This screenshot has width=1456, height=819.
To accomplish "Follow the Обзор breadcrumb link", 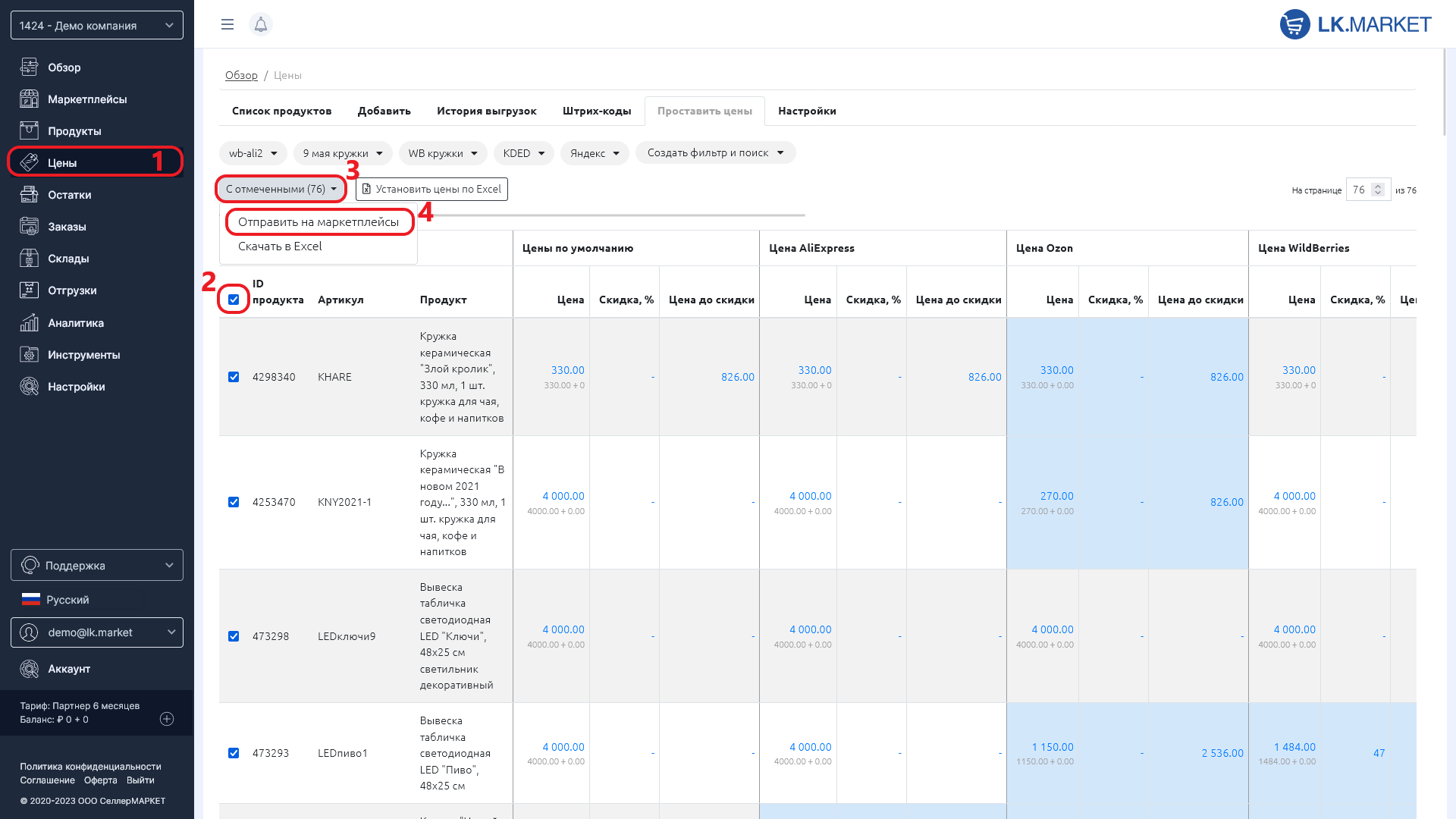I will click(241, 75).
